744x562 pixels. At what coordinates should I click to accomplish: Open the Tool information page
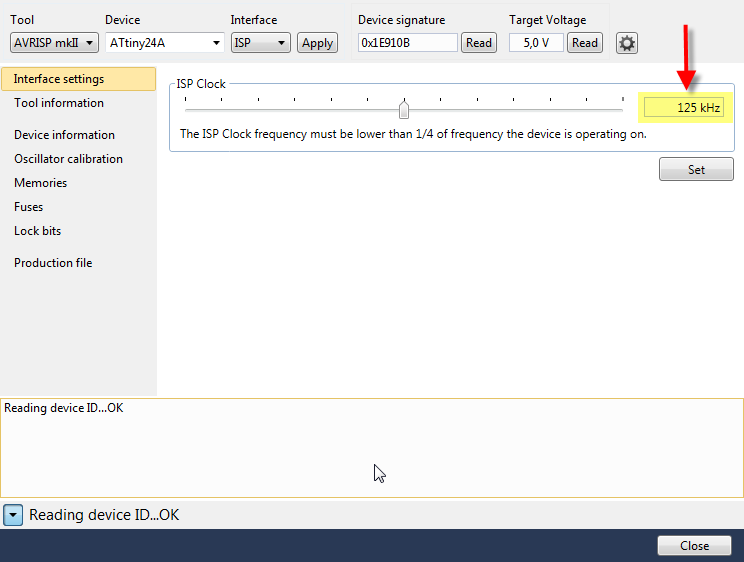coord(59,103)
